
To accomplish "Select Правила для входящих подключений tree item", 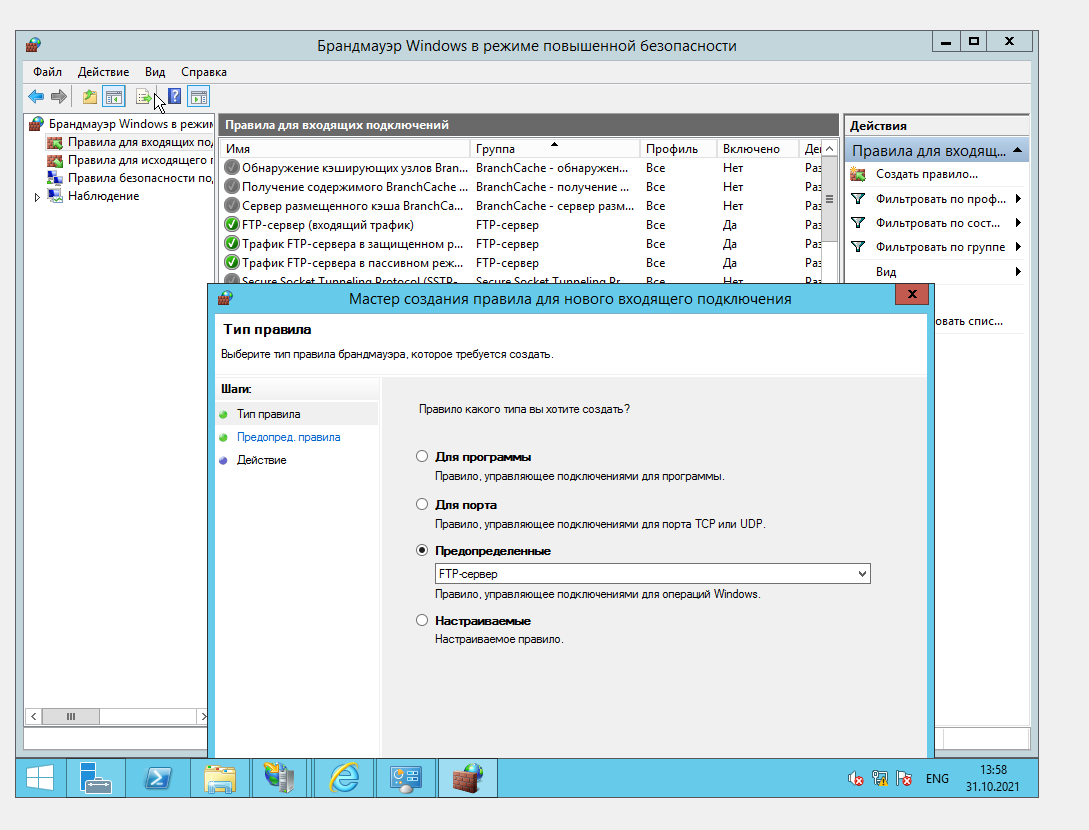I will pyautogui.click(x=130, y=142).
